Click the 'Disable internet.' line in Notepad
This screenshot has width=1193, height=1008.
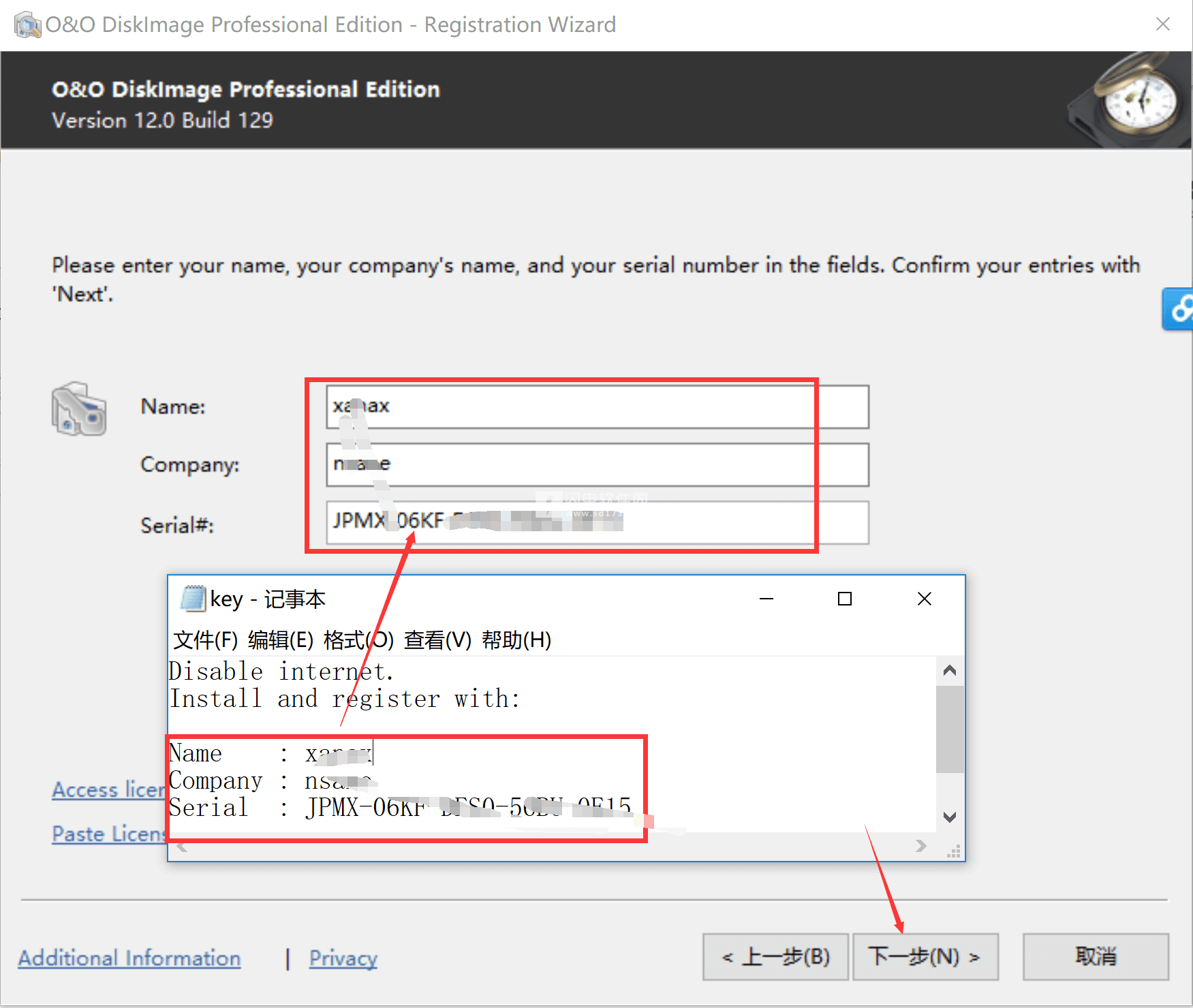(281, 672)
